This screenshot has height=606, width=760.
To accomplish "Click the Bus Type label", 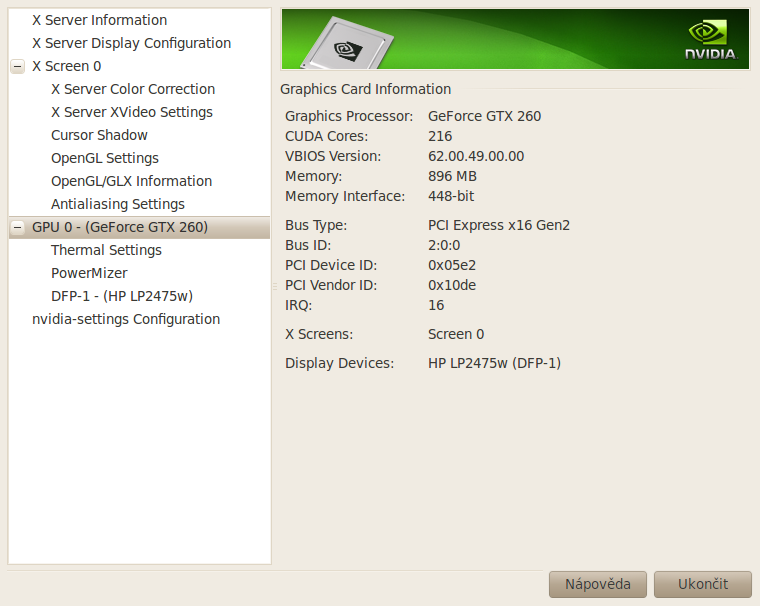I will coord(316,225).
